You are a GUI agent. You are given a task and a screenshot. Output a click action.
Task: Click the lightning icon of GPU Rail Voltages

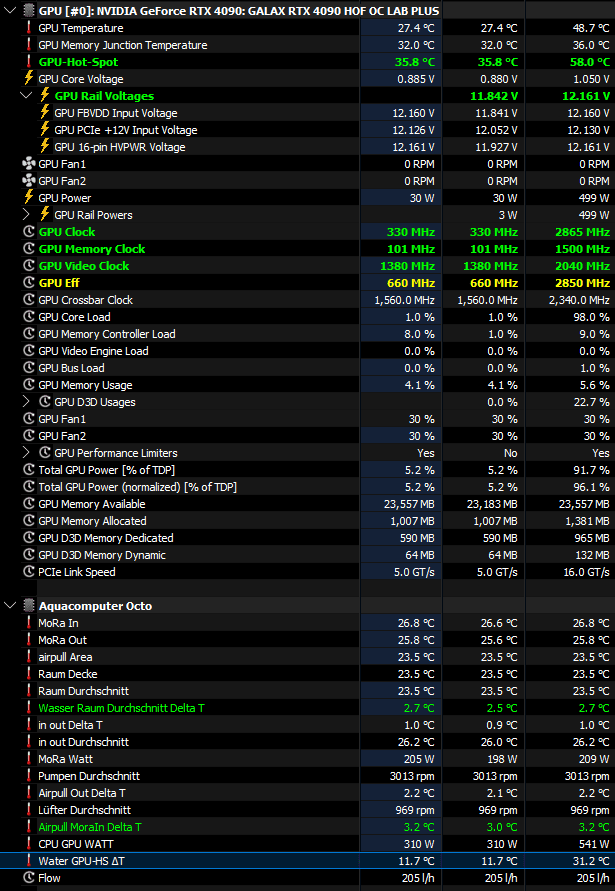click(x=45, y=95)
